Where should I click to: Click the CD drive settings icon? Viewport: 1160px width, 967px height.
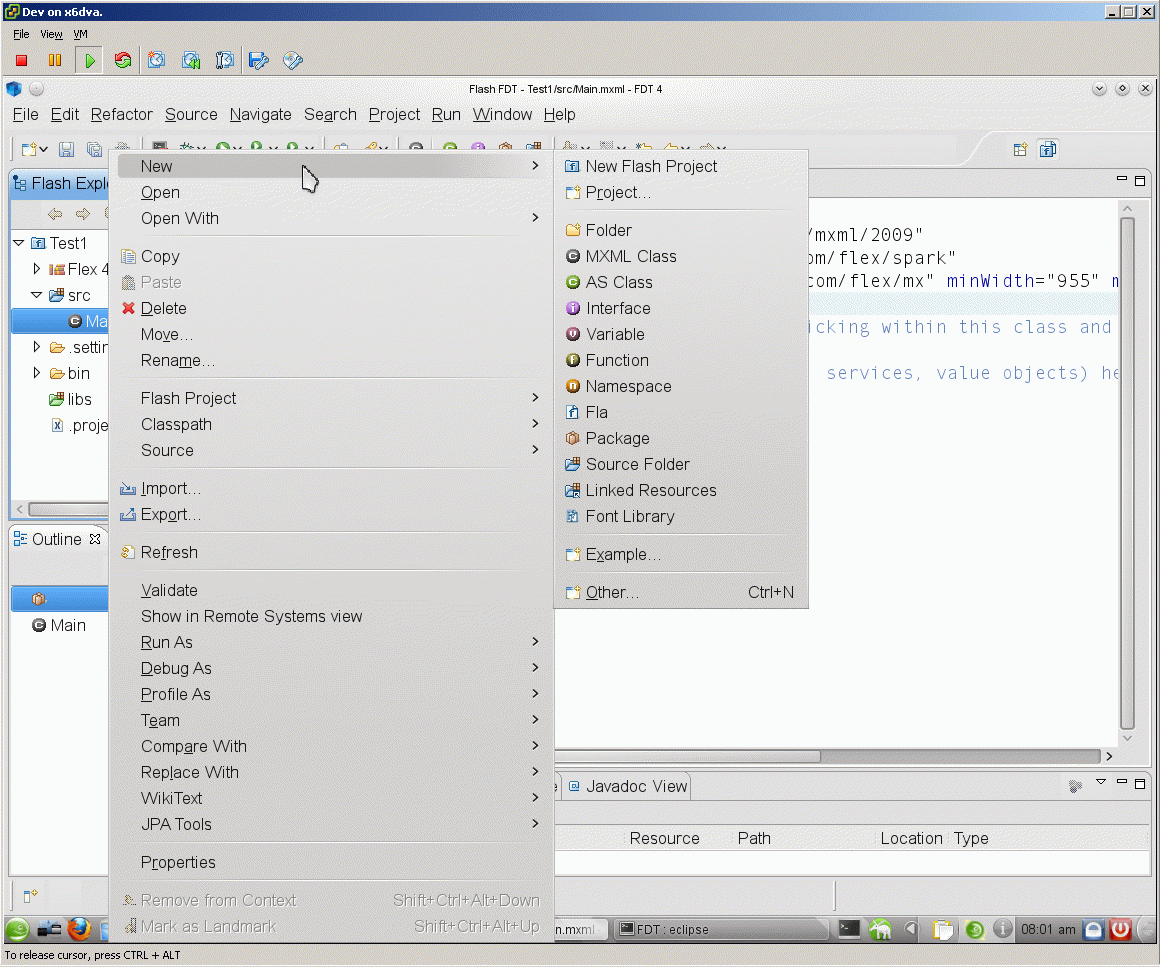click(x=293, y=61)
